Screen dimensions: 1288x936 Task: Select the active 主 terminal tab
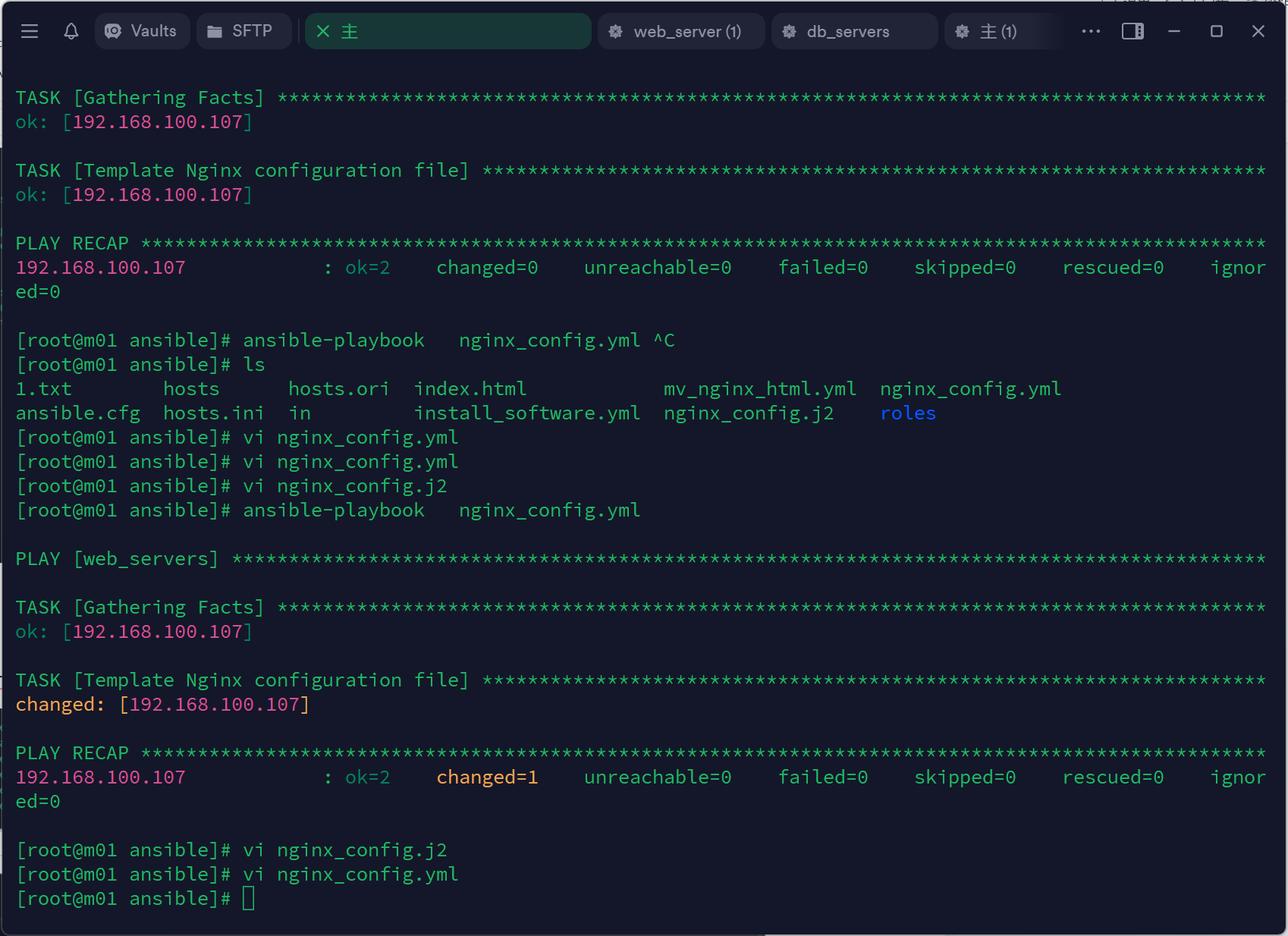click(x=448, y=31)
